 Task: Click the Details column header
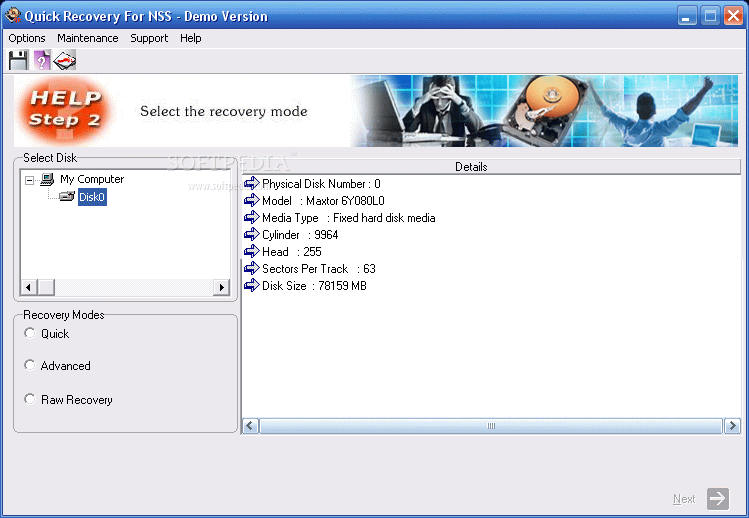coord(492,167)
